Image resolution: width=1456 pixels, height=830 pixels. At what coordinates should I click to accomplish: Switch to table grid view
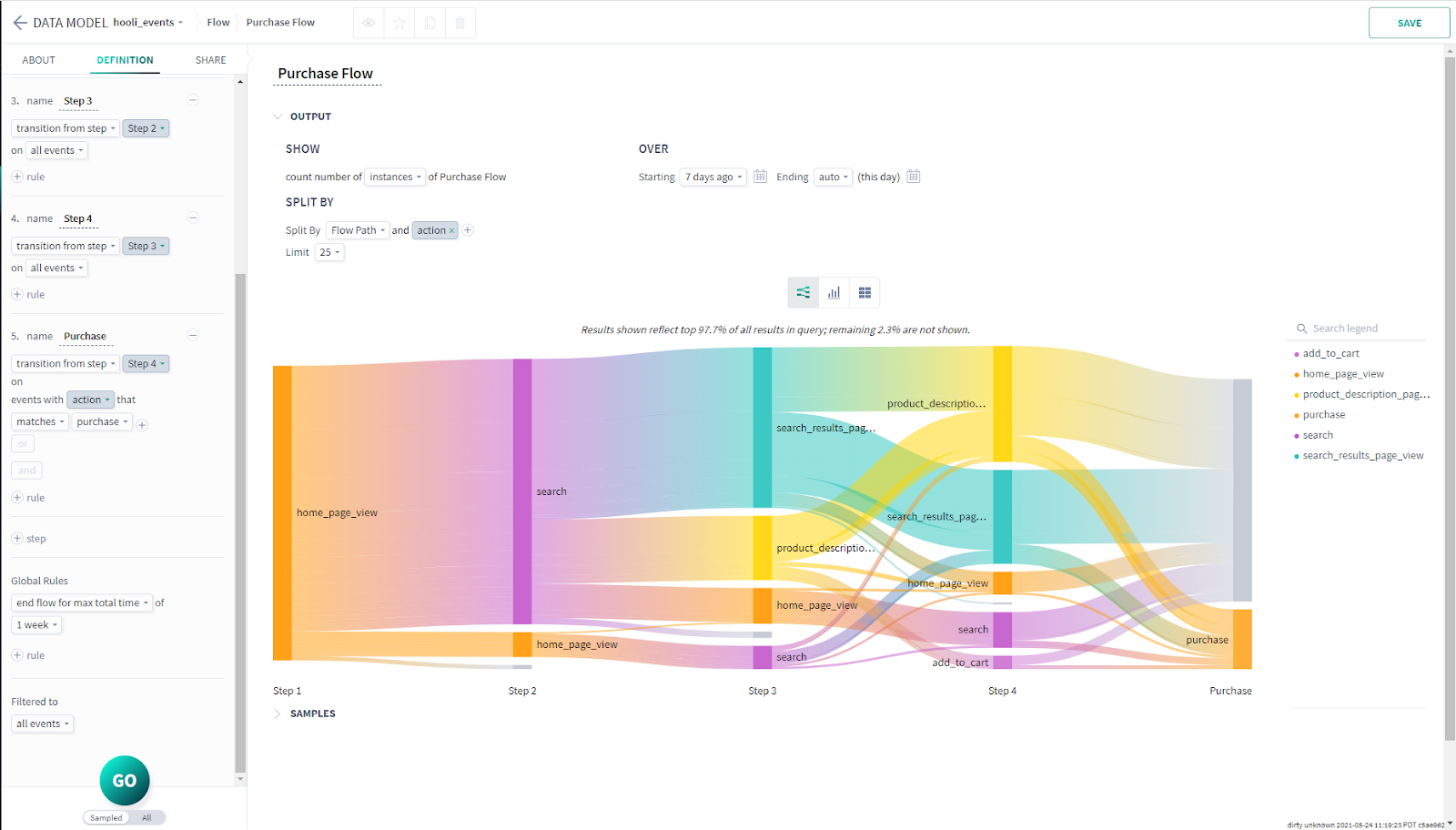864,293
